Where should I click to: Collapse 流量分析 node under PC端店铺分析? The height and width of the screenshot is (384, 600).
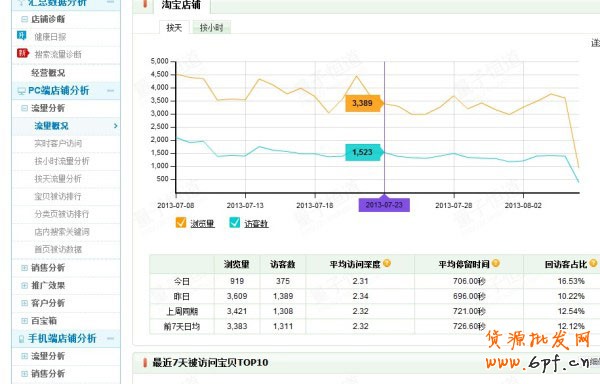click(24, 108)
